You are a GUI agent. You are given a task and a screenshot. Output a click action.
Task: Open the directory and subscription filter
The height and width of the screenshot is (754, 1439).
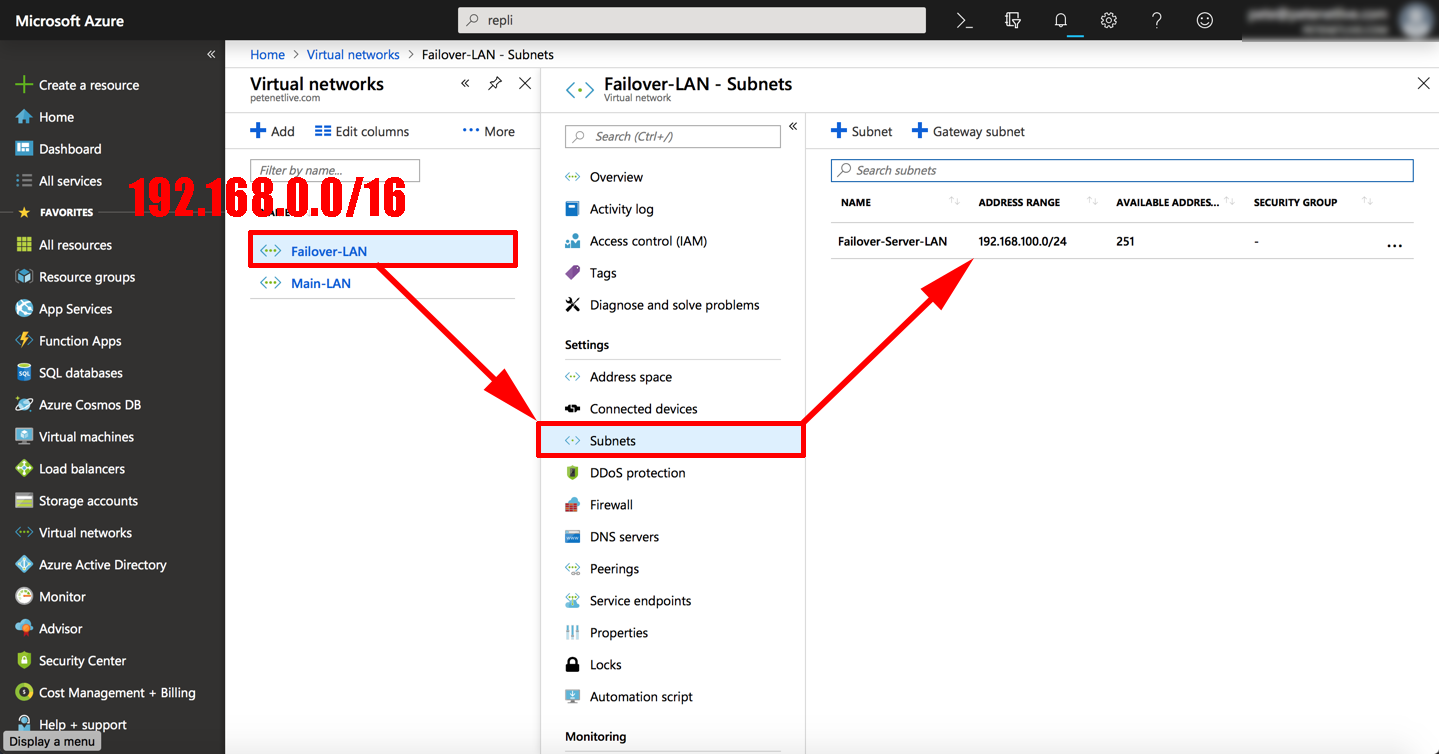pos(1012,20)
